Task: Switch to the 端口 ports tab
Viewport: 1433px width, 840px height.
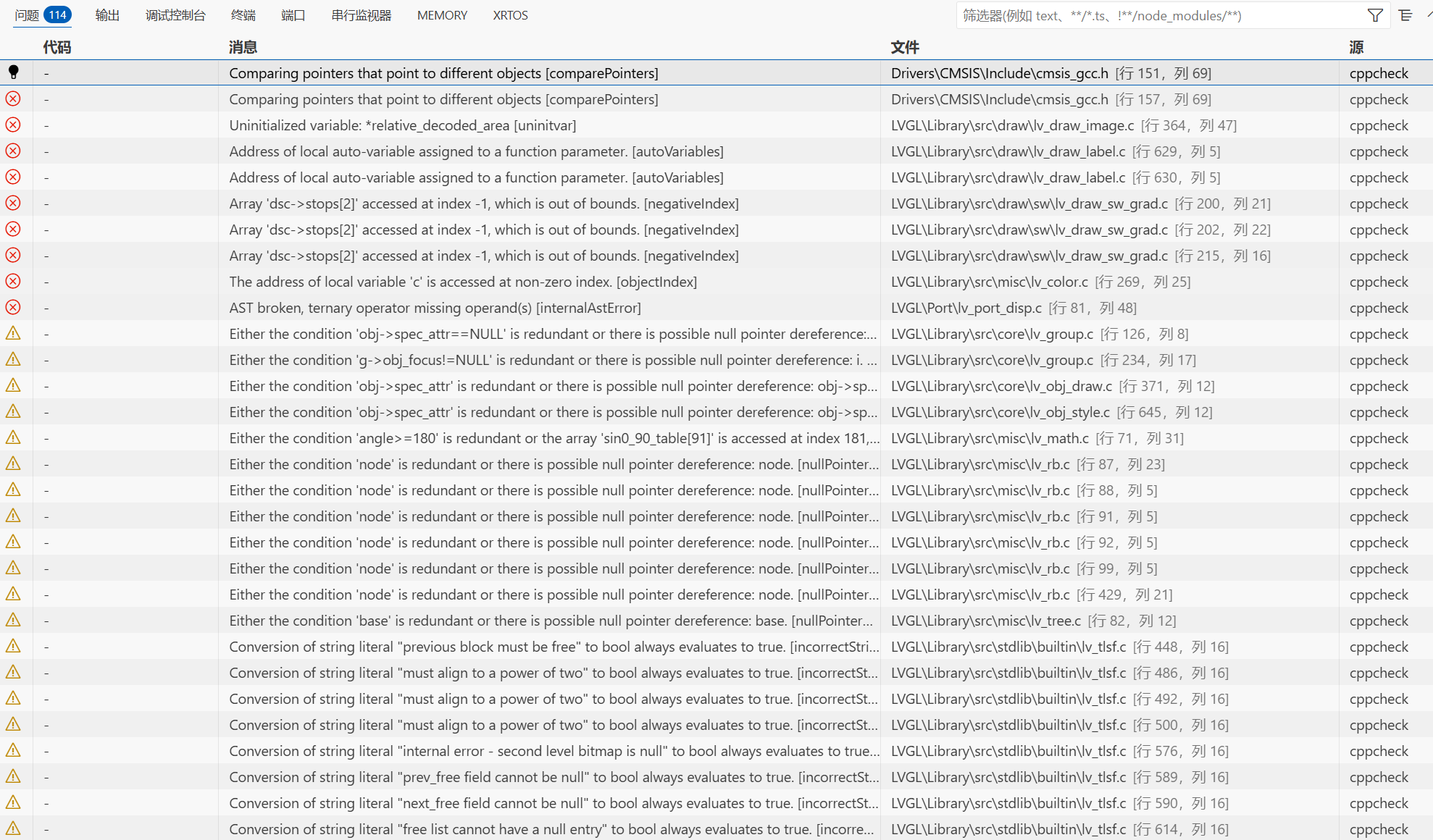Action: coord(293,15)
